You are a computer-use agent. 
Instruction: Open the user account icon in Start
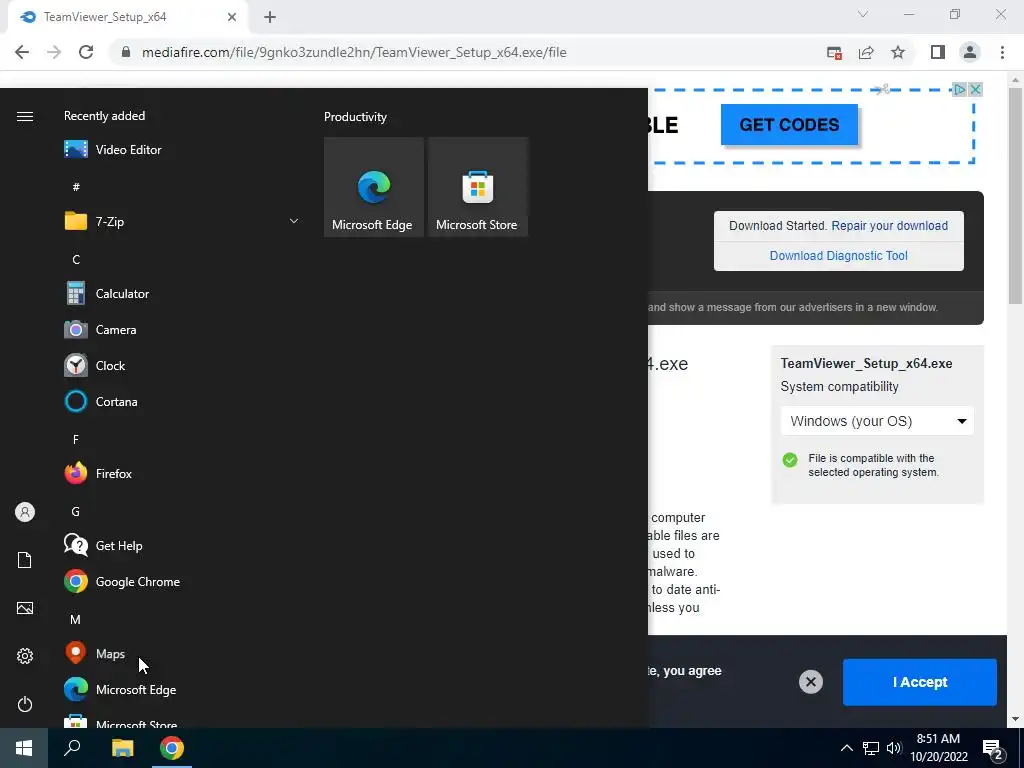pos(25,512)
